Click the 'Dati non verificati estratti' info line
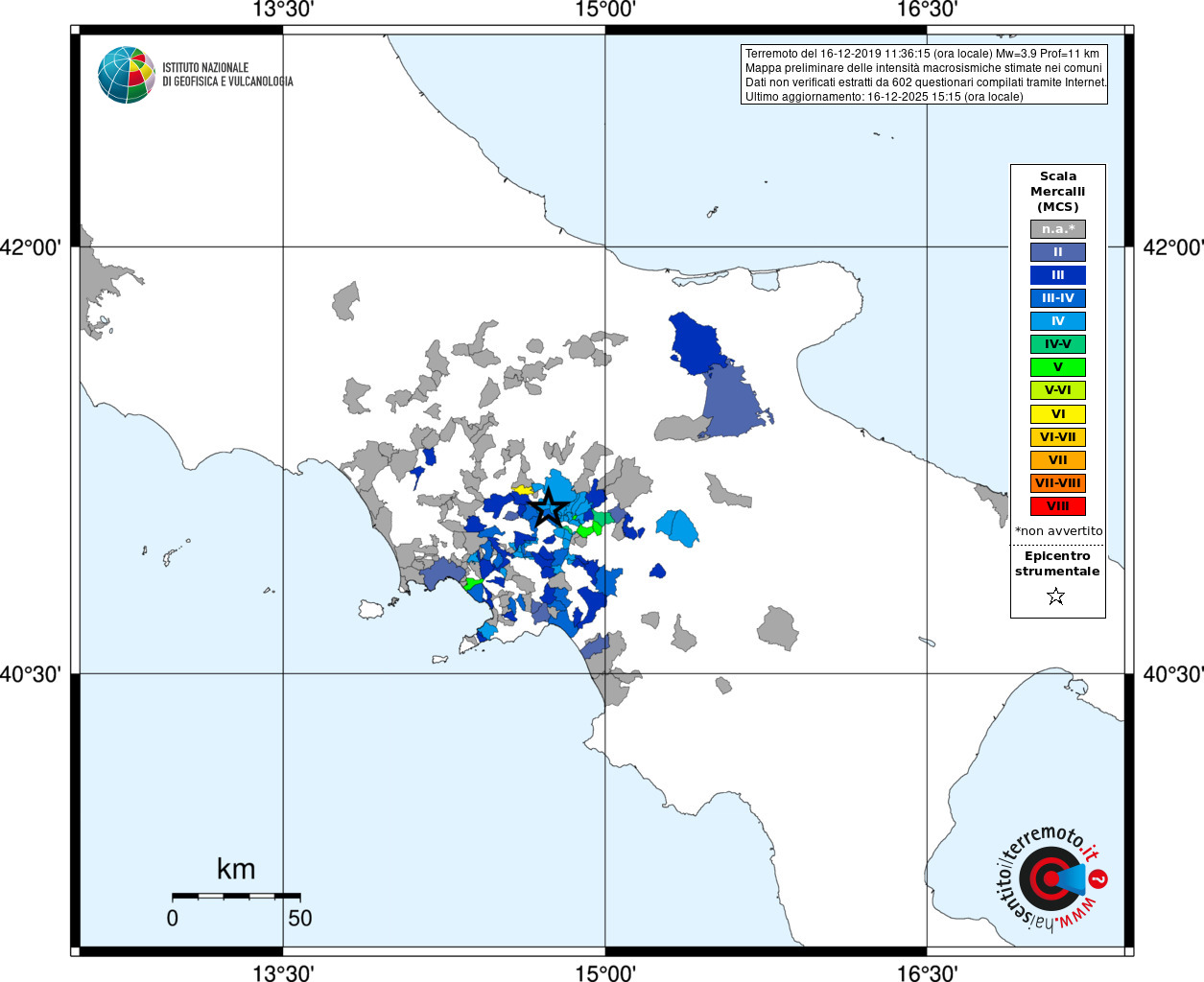The image size is (1204, 982). (927, 82)
